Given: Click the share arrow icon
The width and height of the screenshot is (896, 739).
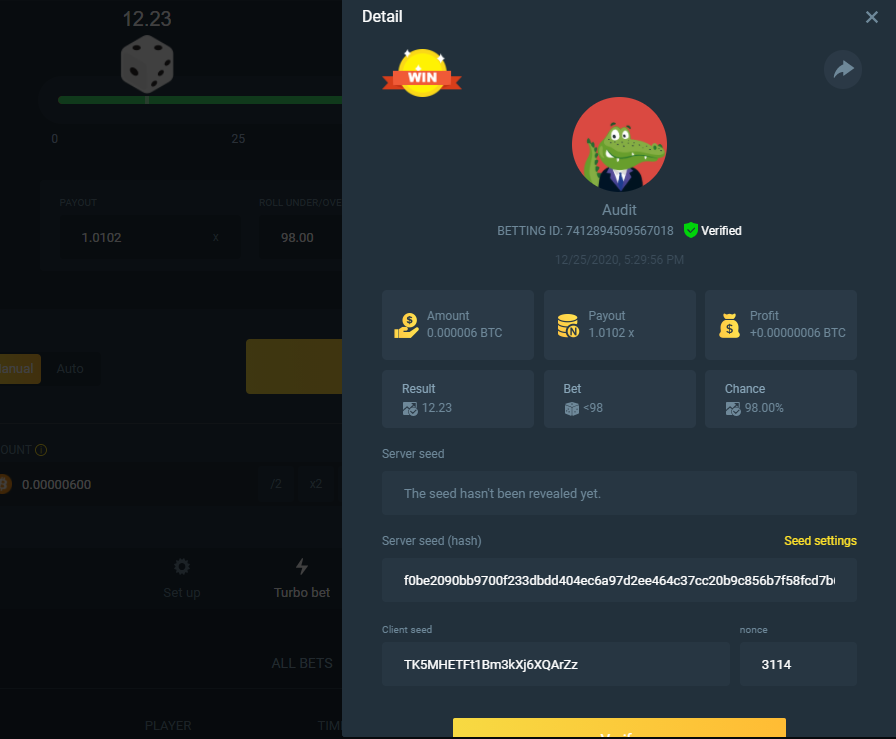Looking at the screenshot, I should tap(843, 70).
